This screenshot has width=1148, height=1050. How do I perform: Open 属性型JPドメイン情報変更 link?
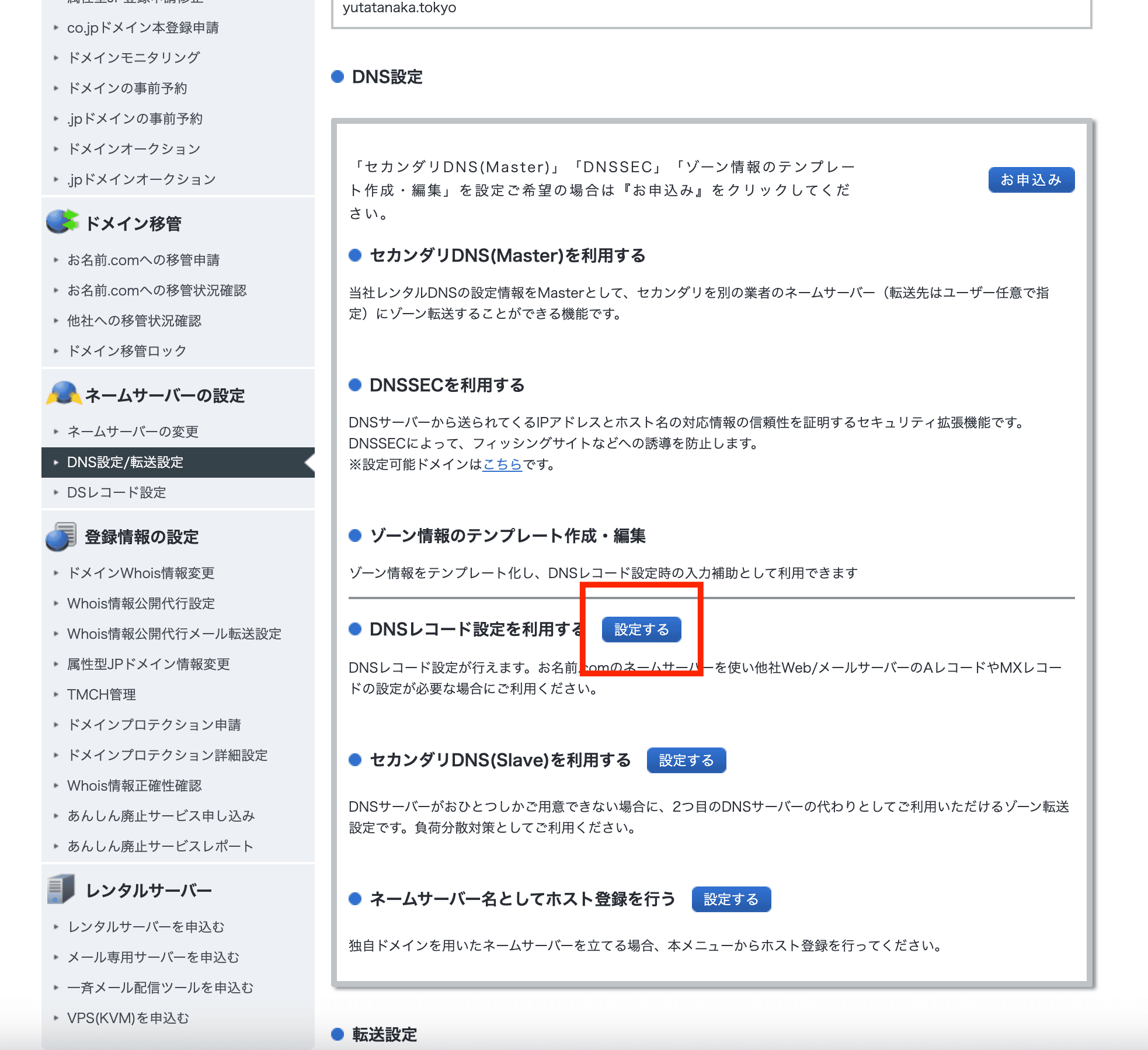(x=149, y=664)
